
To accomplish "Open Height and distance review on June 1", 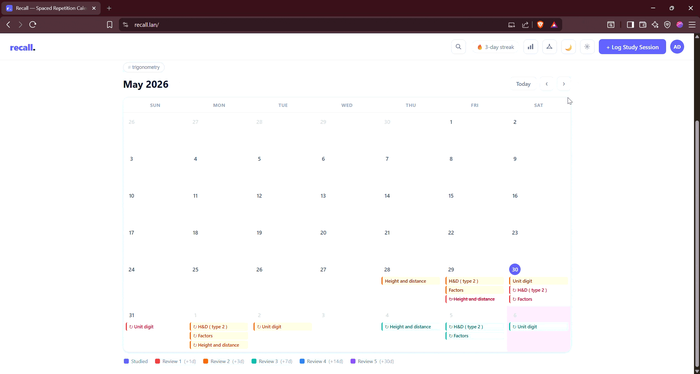I will (x=219, y=345).
